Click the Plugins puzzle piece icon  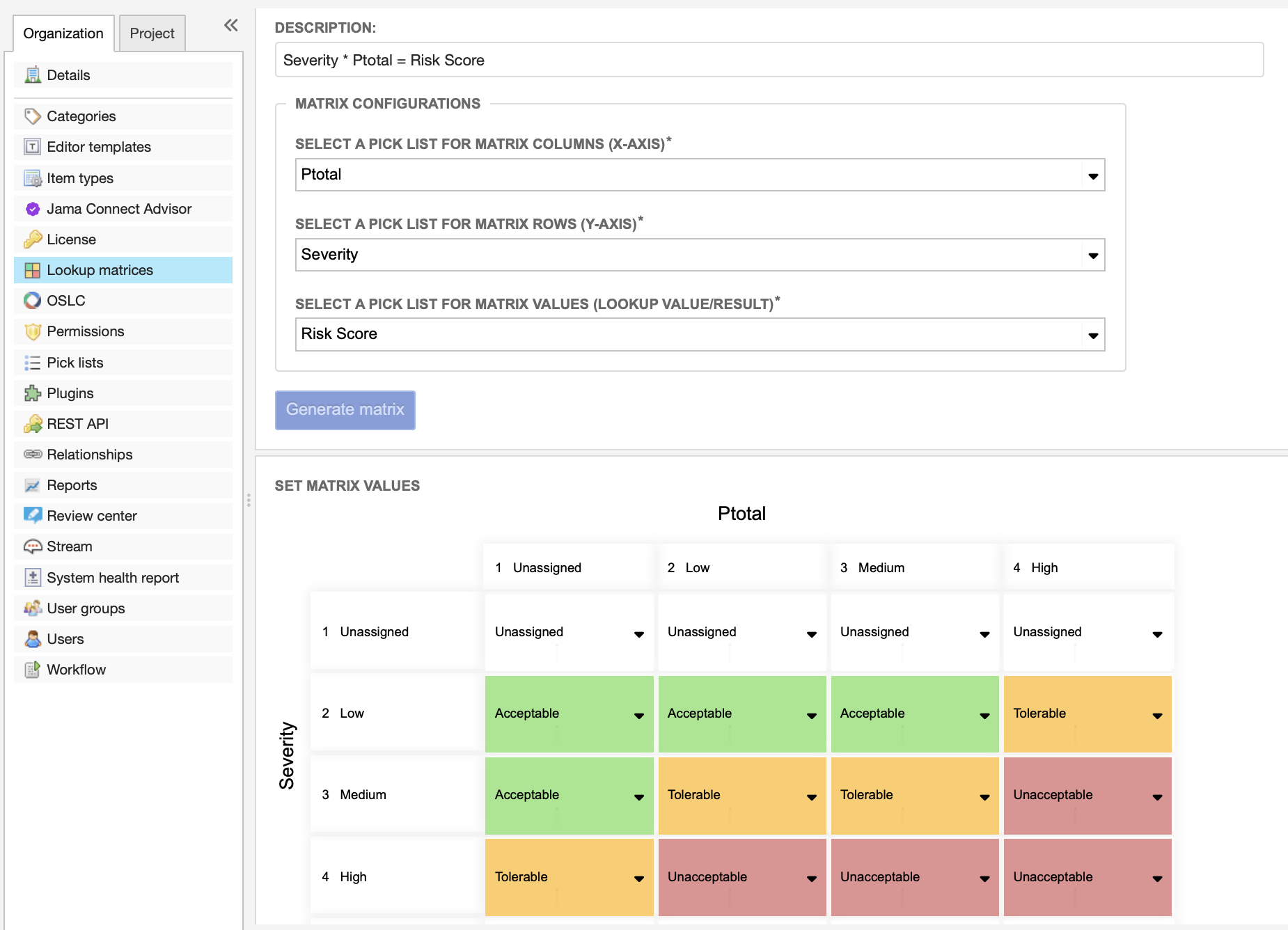[x=32, y=393]
